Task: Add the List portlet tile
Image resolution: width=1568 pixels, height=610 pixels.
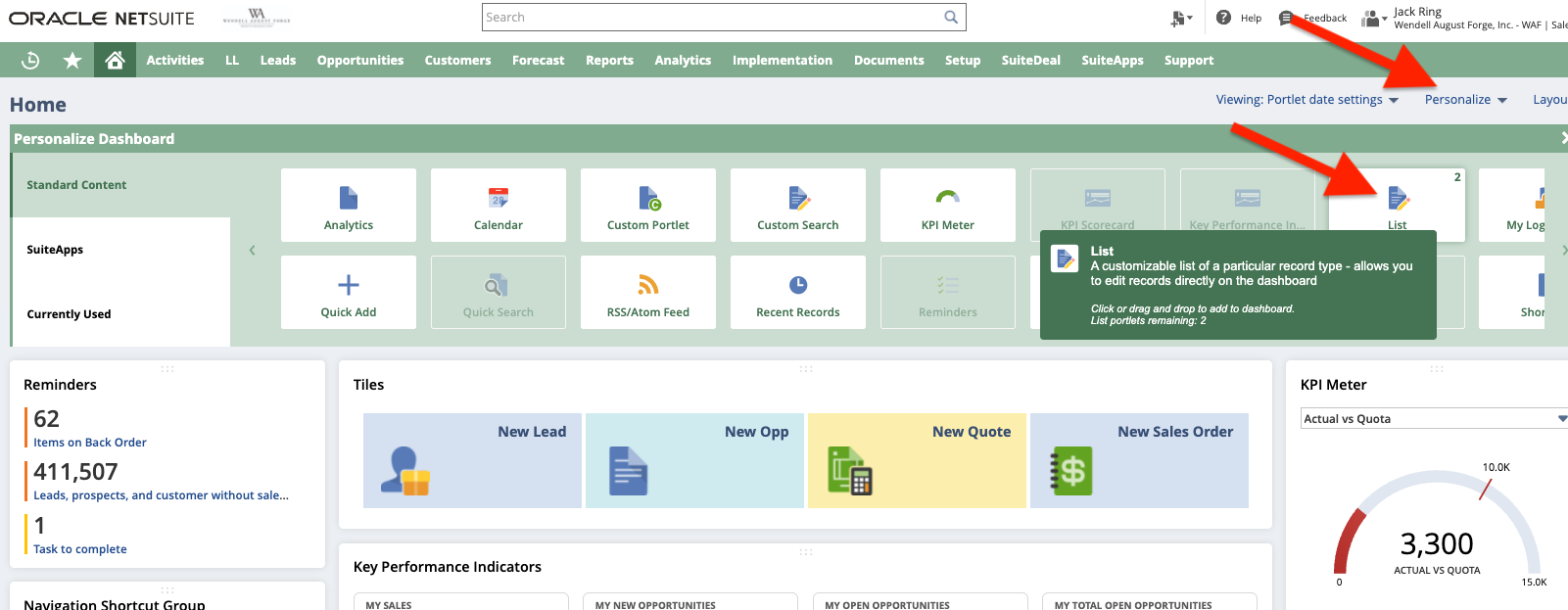Action: pyautogui.click(x=1398, y=205)
